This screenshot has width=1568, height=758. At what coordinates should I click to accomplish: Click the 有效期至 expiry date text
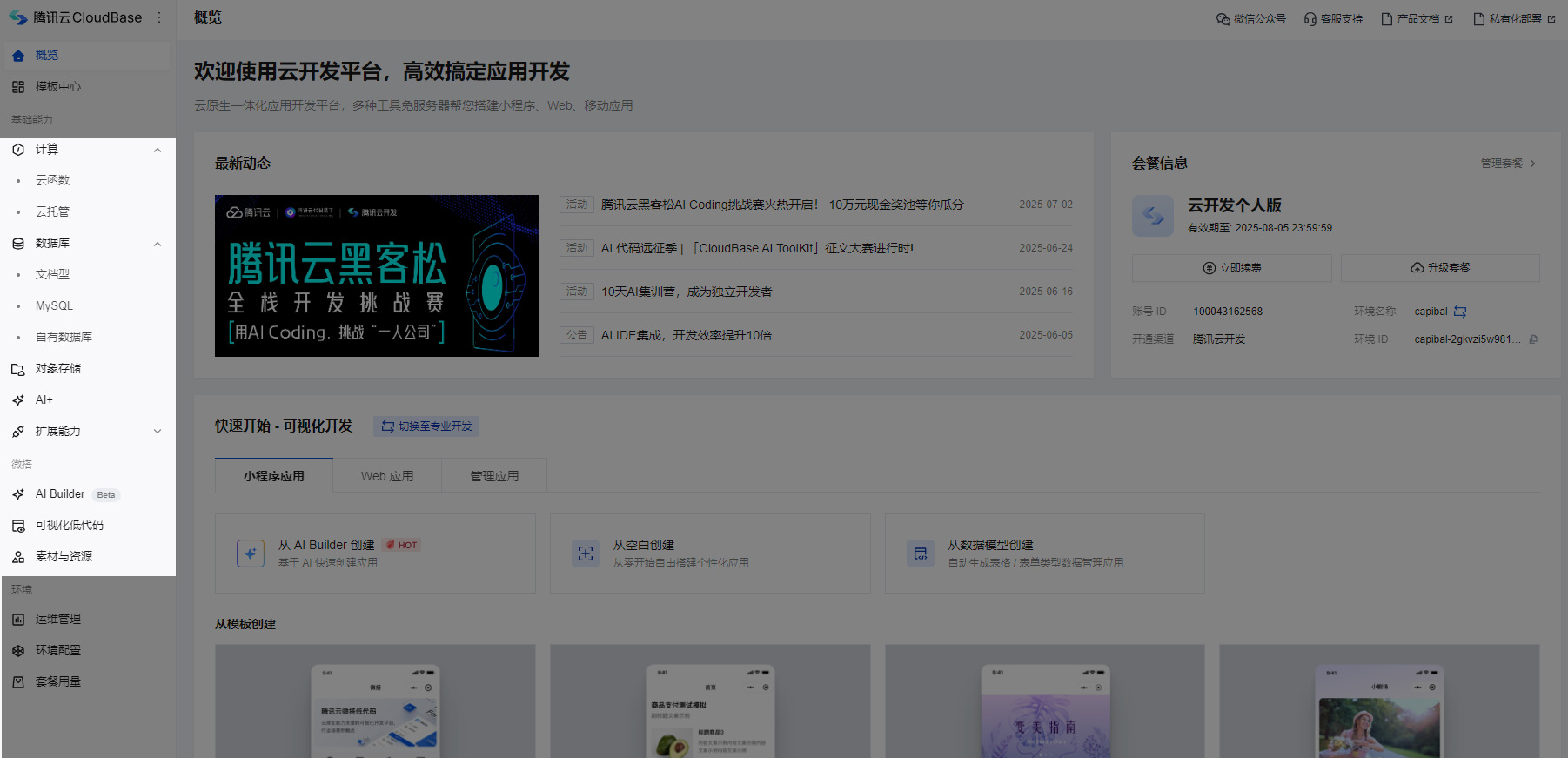pos(1260,228)
